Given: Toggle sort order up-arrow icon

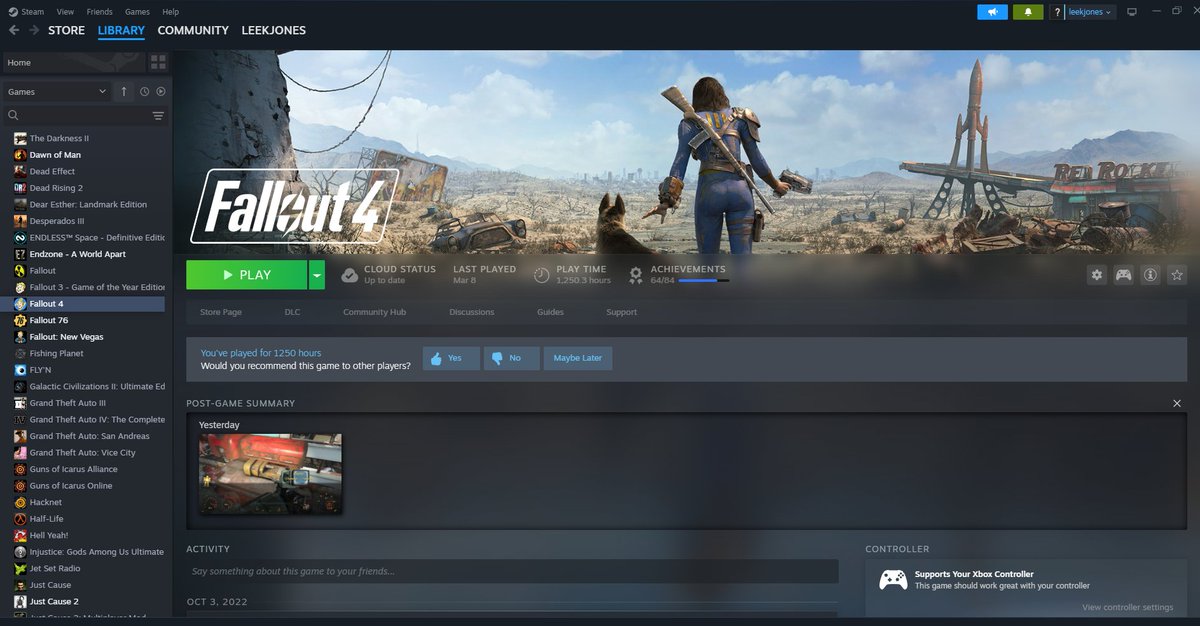Looking at the screenshot, I should click(124, 91).
